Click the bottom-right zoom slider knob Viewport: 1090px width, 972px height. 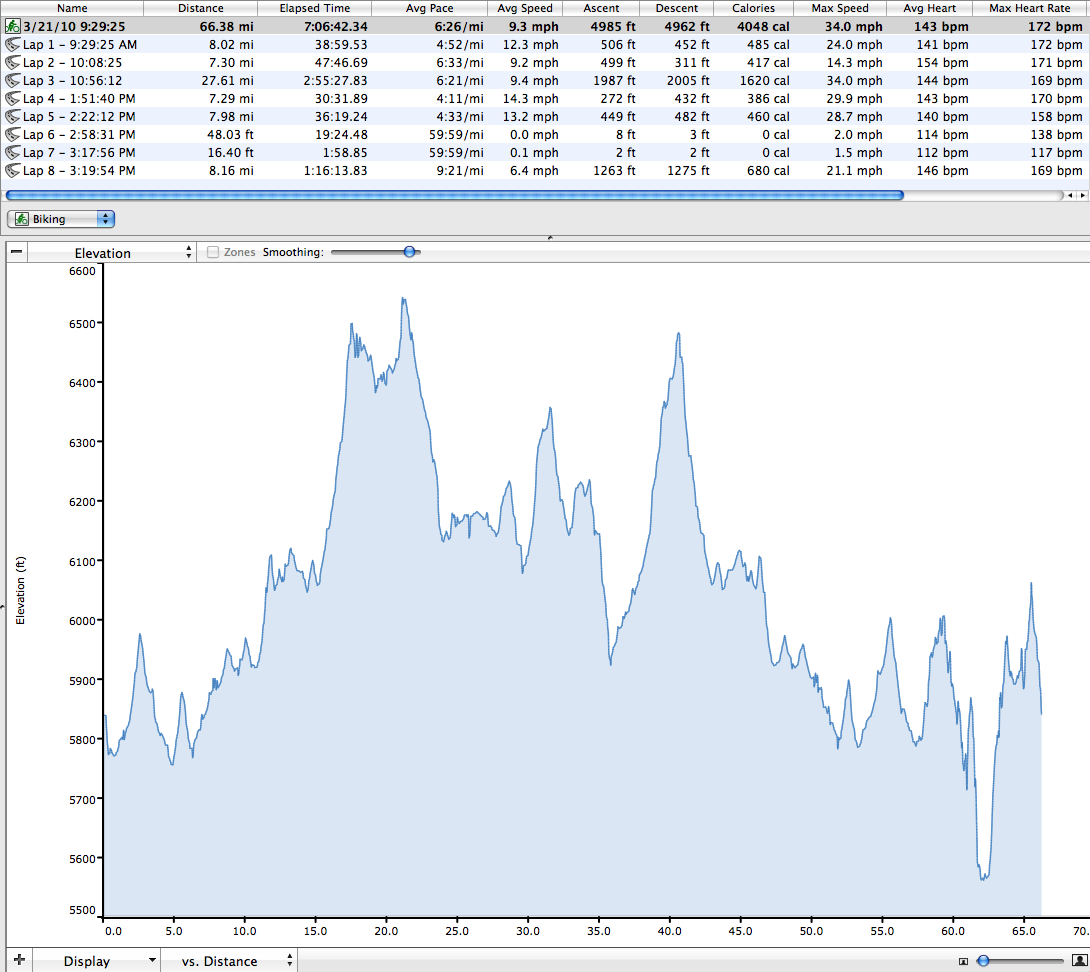pyautogui.click(x=983, y=961)
